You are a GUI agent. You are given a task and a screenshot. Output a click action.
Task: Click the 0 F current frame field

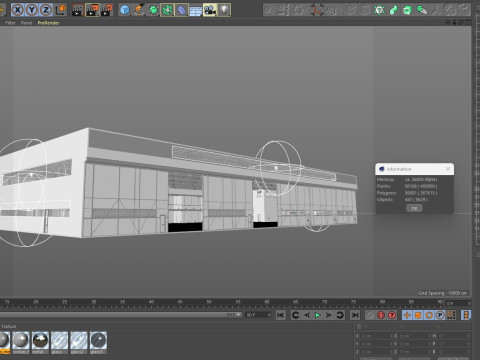[458, 303]
